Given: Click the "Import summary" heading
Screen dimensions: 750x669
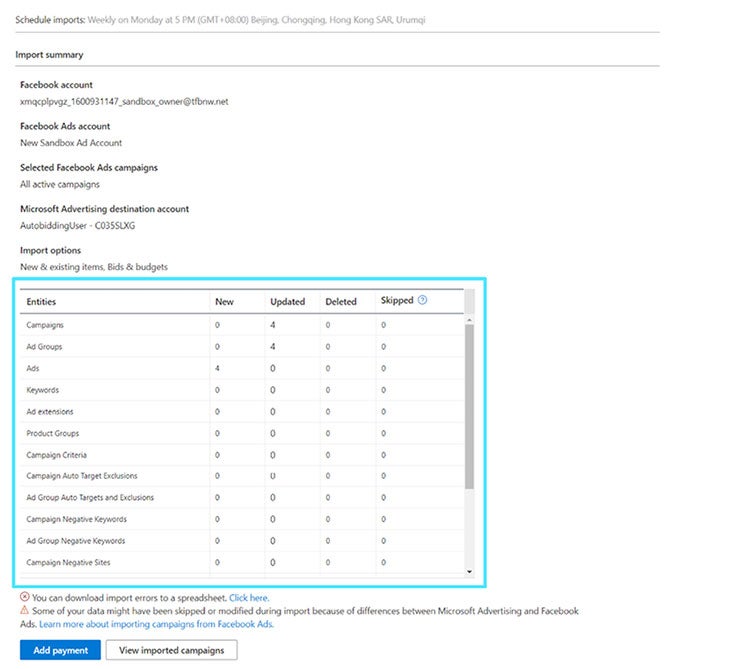Looking at the screenshot, I should point(49,55).
